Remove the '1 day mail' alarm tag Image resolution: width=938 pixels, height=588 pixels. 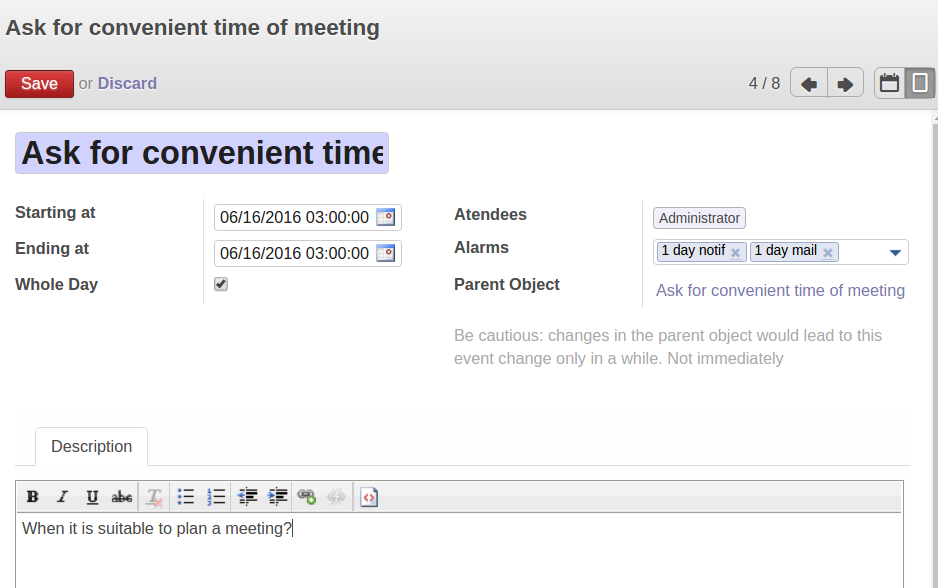point(828,253)
